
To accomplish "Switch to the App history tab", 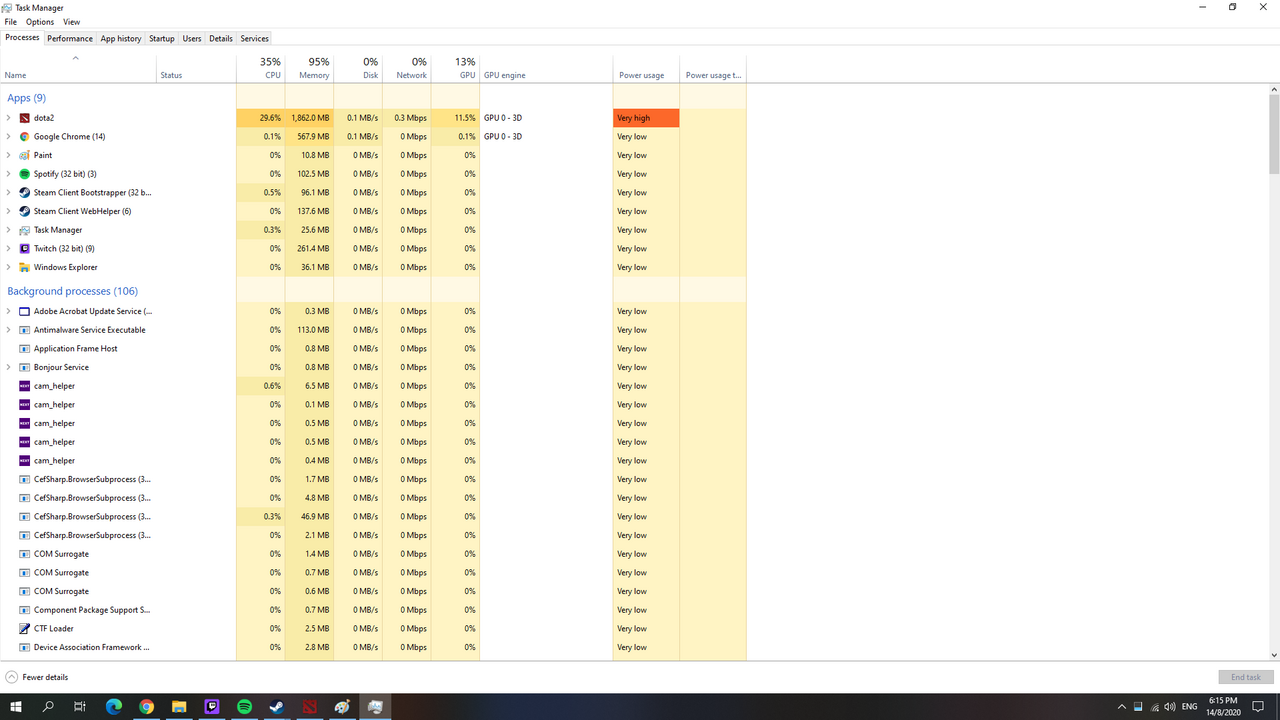I will [x=121, y=39].
